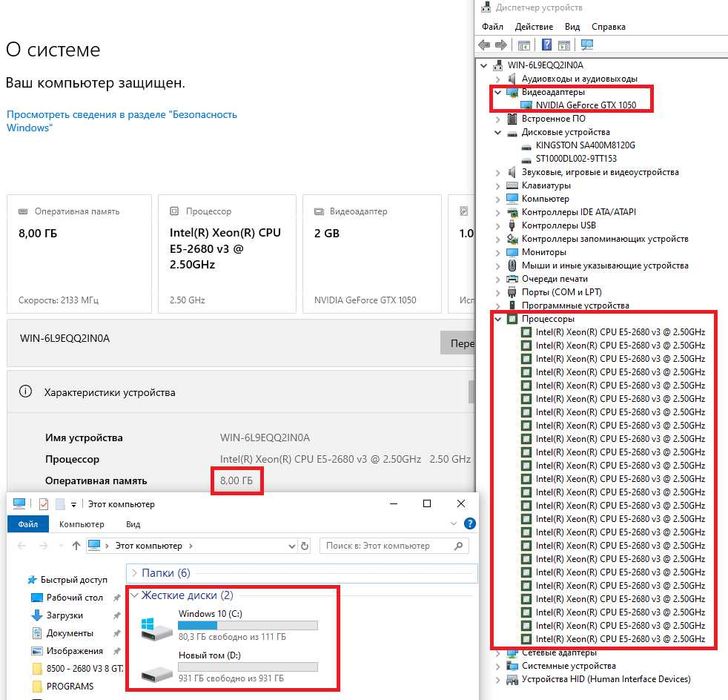Expand the Клавиатуры category
The image size is (728, 700).
click(498, 186)
